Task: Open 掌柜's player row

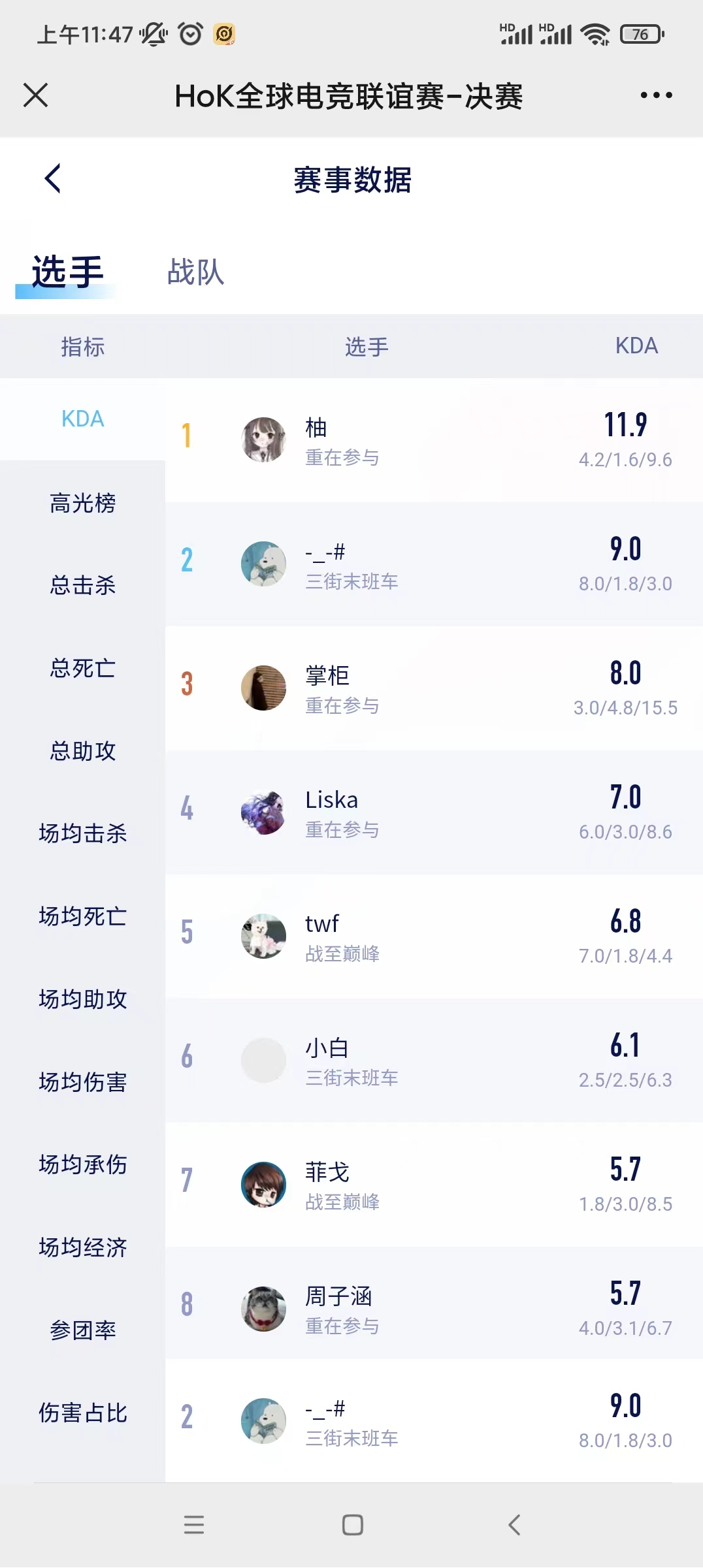Action: (x=431, y=688)
